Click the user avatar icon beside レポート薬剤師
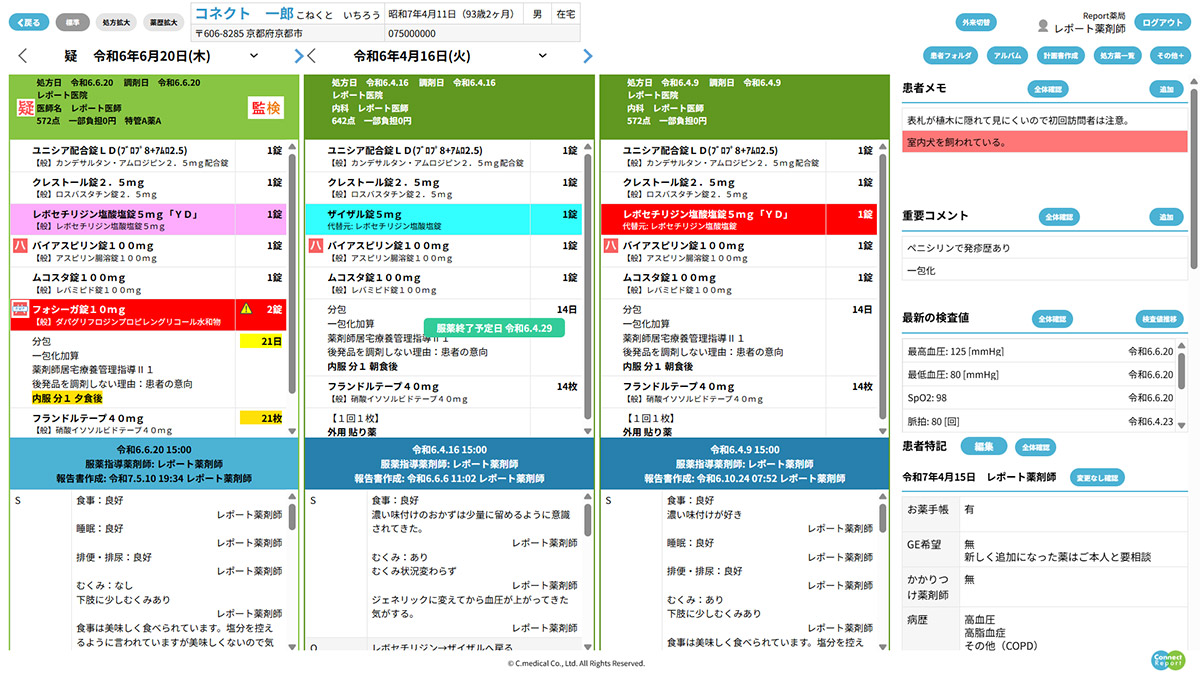Image resolution: width=1200 pixels, height=676 pixels. tap(1044, 26)
